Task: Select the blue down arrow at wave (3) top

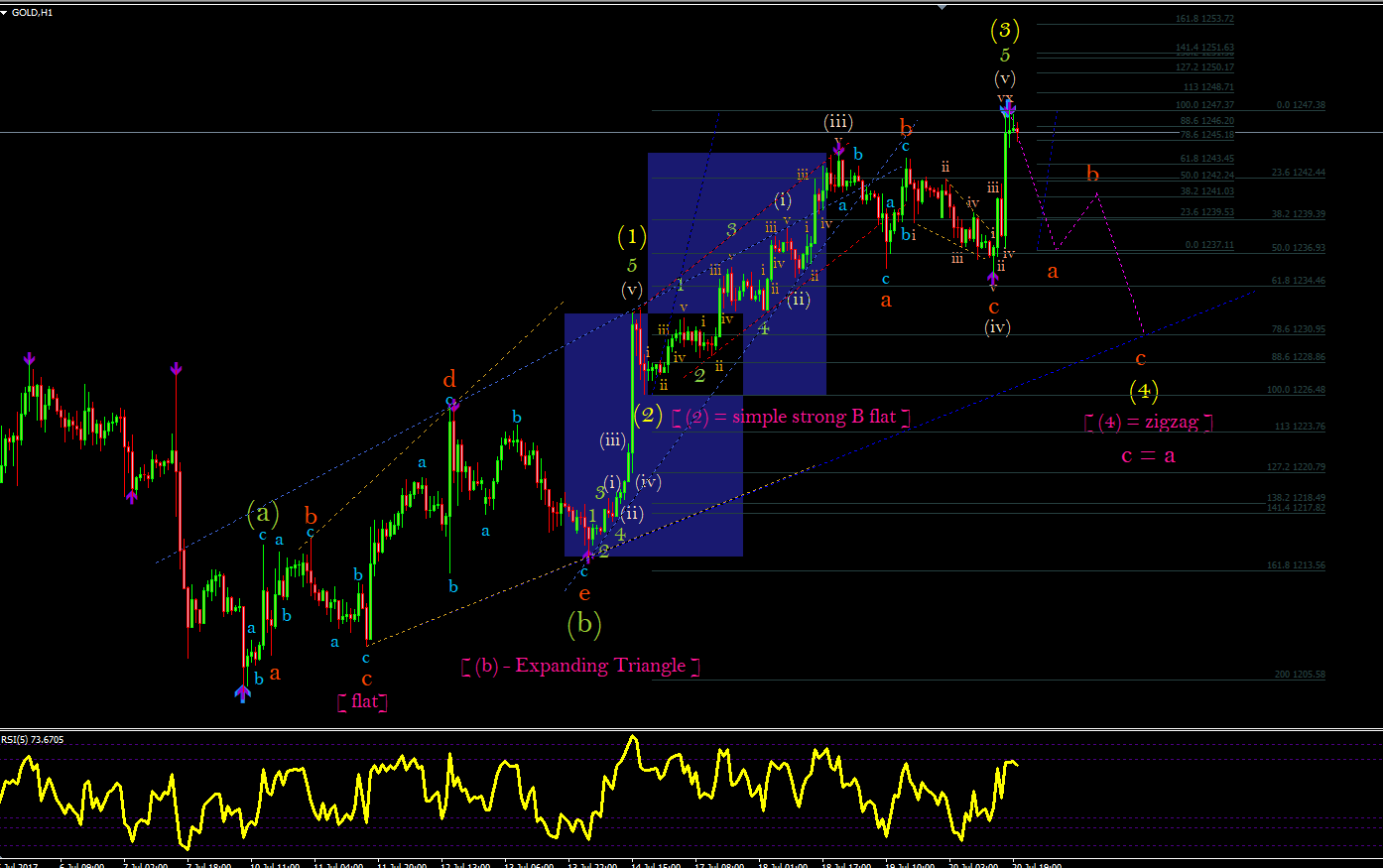Action: click(1007, 107)
